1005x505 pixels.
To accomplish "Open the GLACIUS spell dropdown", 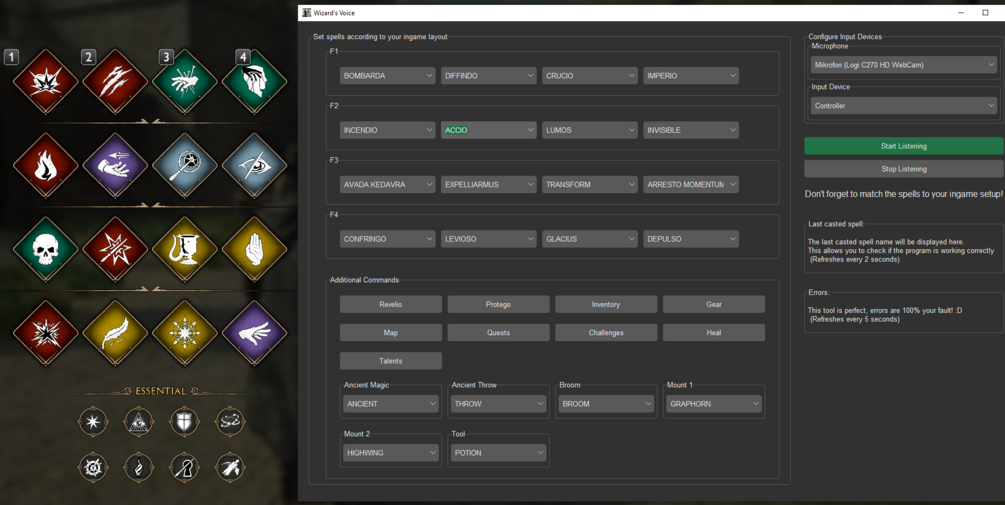I will (590, 239).
